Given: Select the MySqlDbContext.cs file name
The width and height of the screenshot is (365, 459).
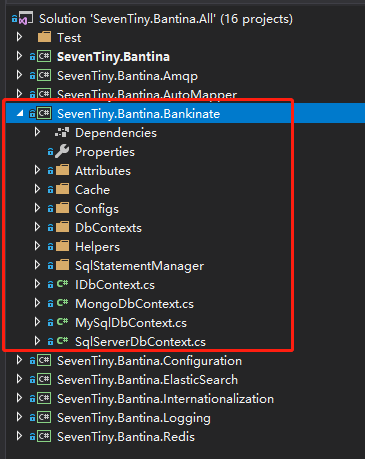Looking at the screenshot, I should tap(131, 323).
